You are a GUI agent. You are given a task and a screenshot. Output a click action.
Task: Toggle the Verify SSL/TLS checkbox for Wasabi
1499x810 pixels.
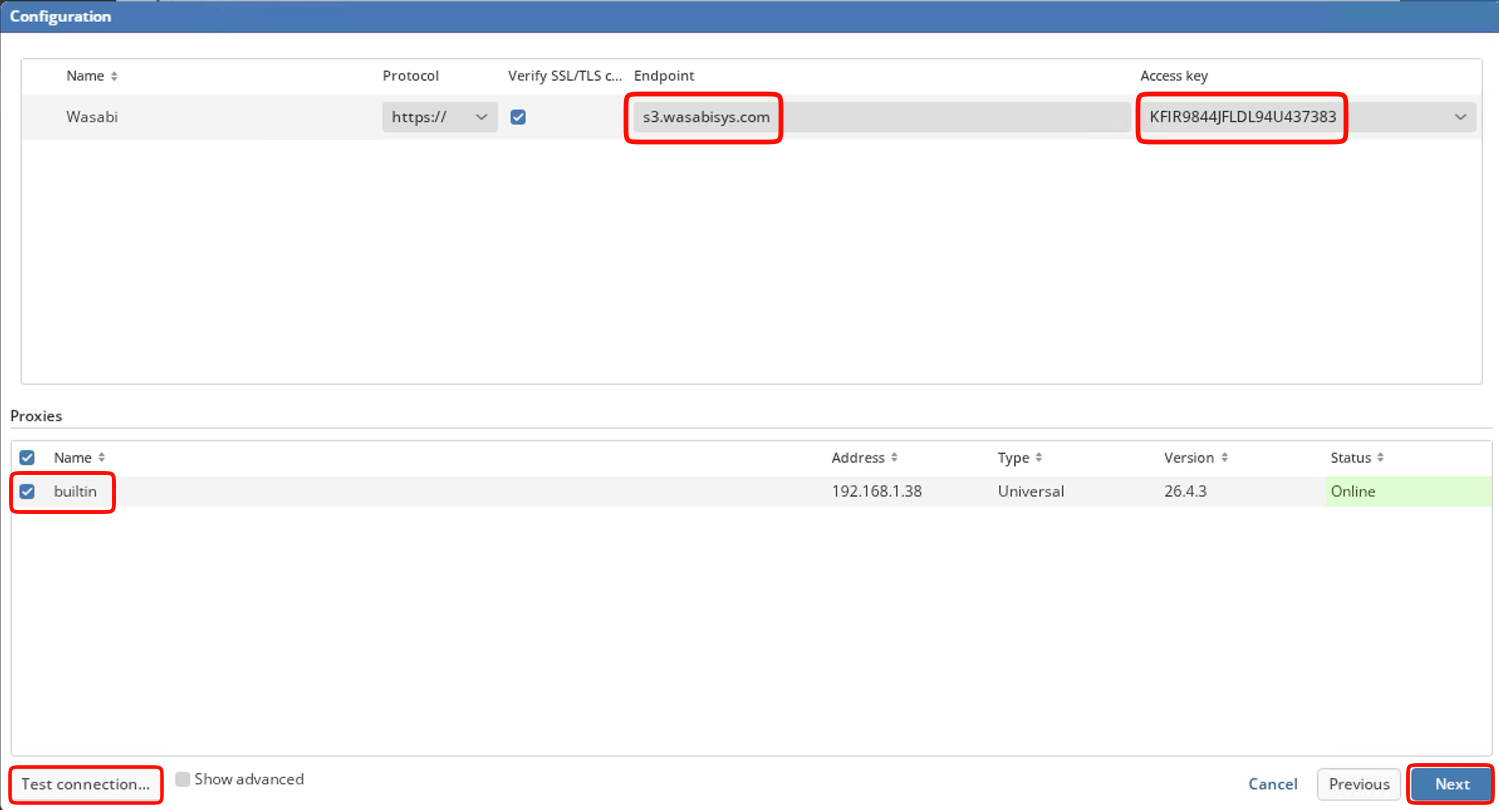point(518,117)
